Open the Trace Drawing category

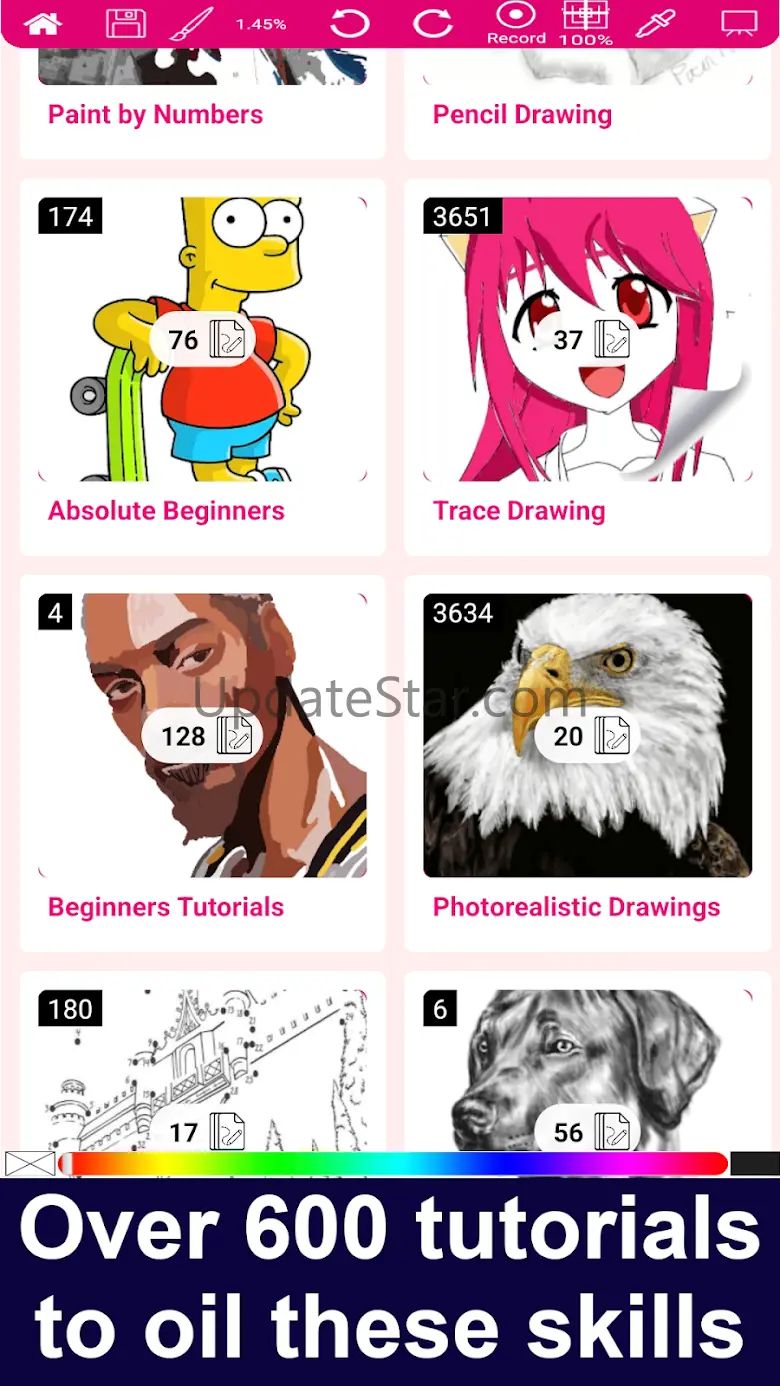pos(519,511)
